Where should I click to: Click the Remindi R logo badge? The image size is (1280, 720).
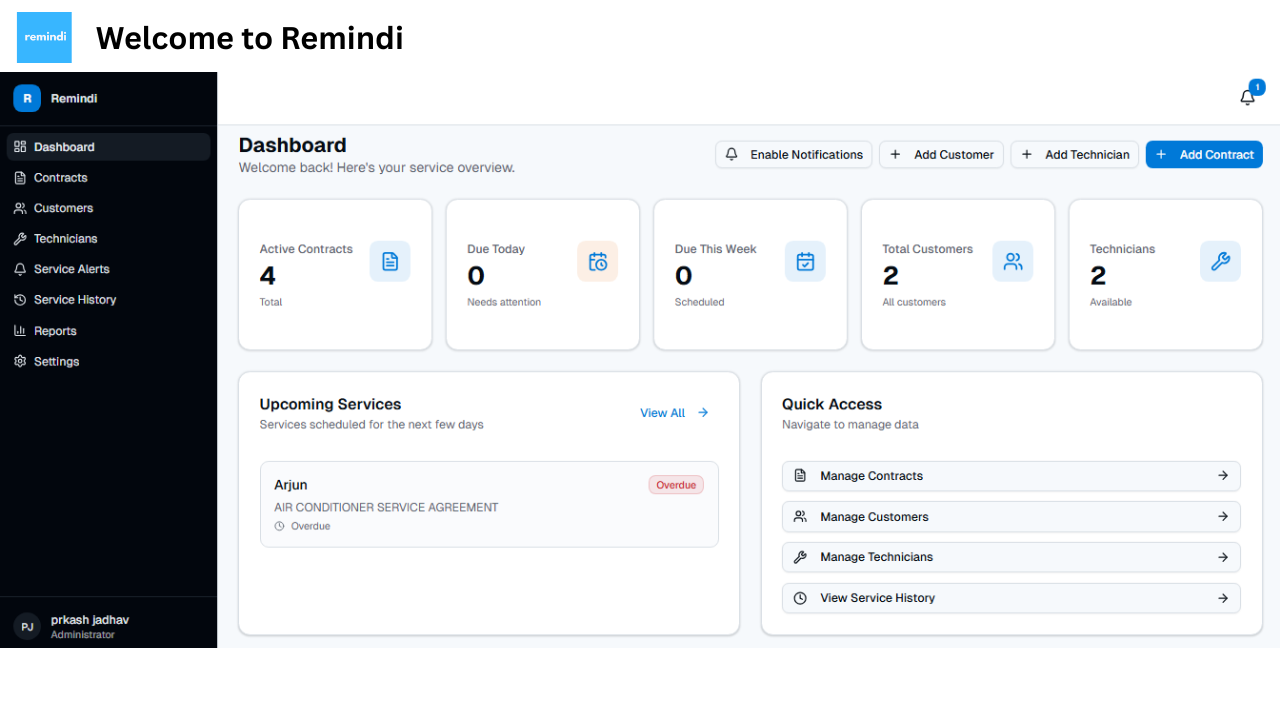[27, 98]
